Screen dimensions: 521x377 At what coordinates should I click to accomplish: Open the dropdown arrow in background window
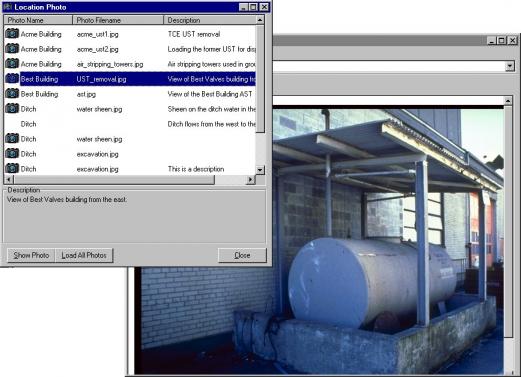(510, 66)
